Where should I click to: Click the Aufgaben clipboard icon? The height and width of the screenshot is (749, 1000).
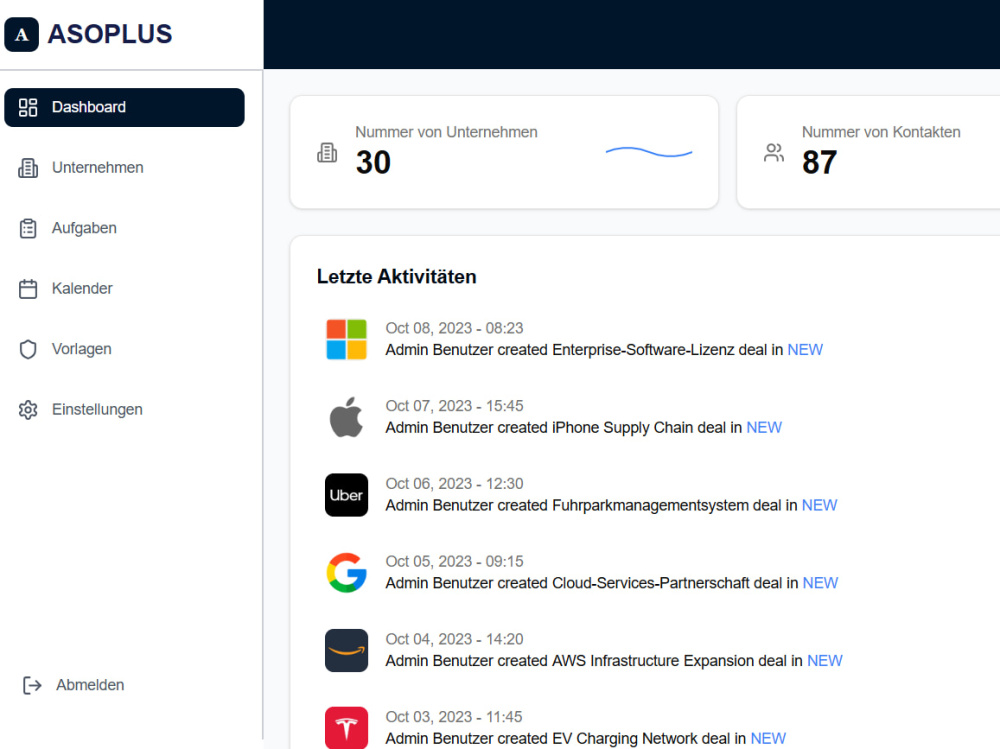pyautogui.click(x=28, y=228)
